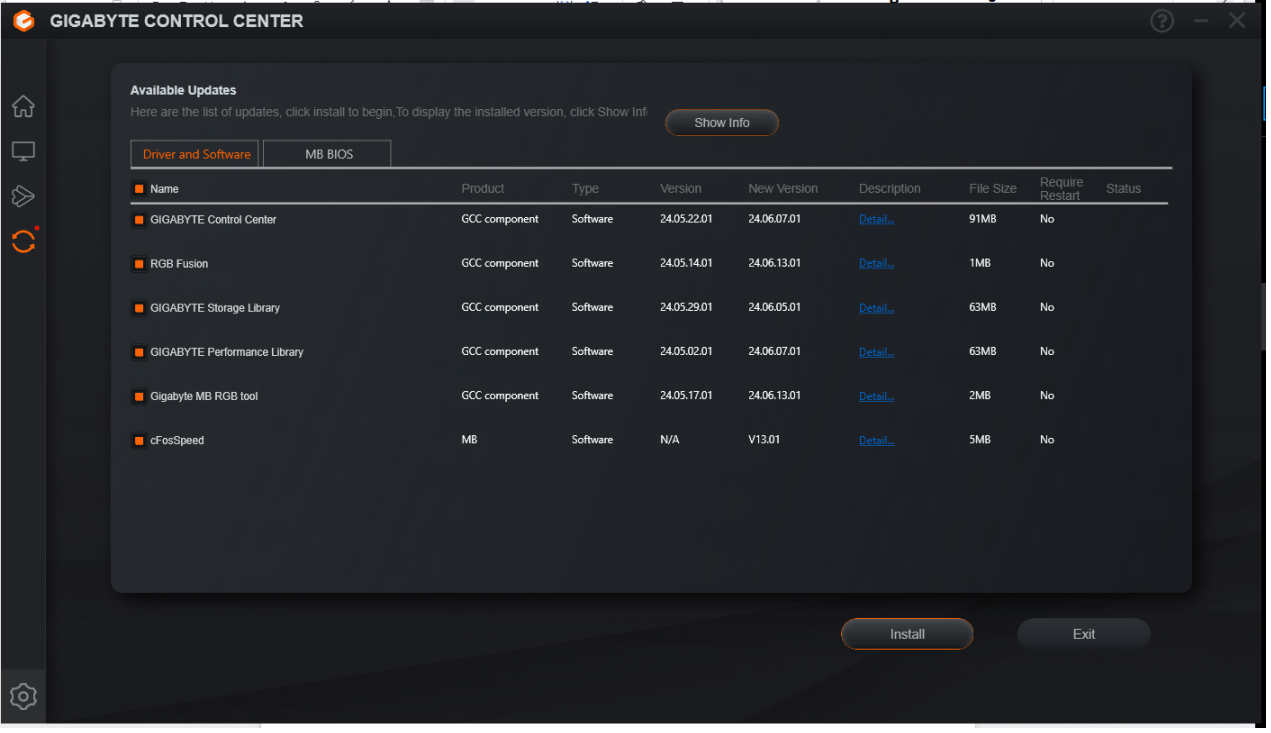This screenshot has height=733, width=1271.
Task: Open Detail link for GIGABYTE Control Center
Action: pos(876,219)
